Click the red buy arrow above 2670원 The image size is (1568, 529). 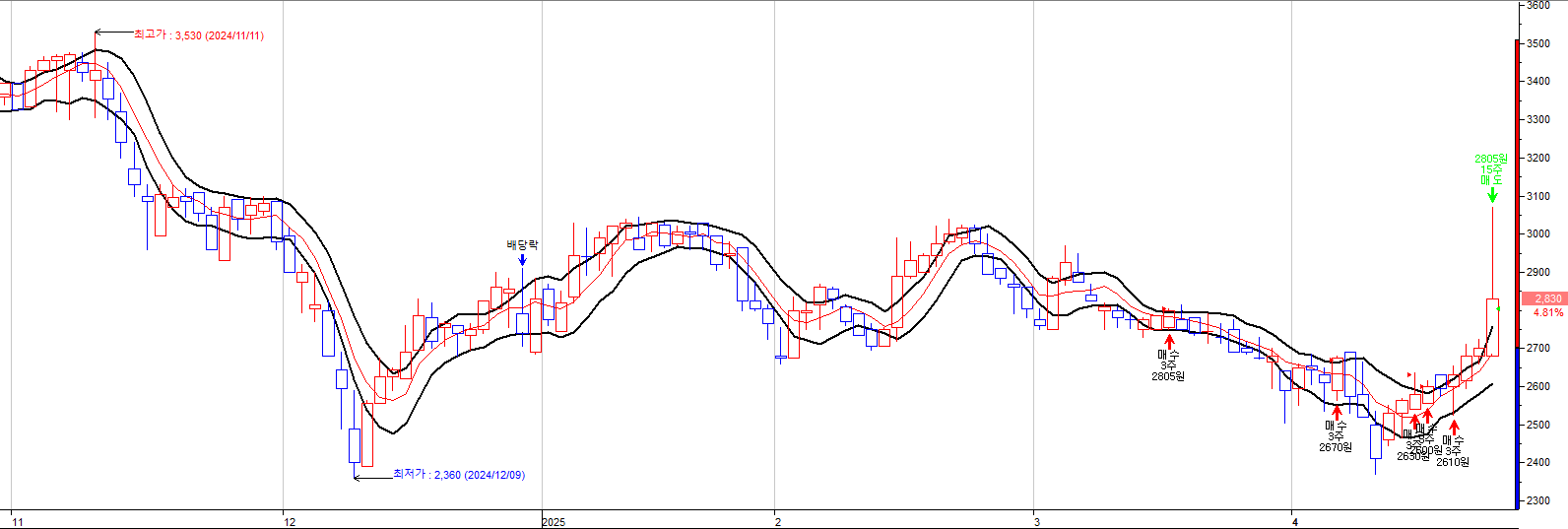click(x=1337, y=412)
